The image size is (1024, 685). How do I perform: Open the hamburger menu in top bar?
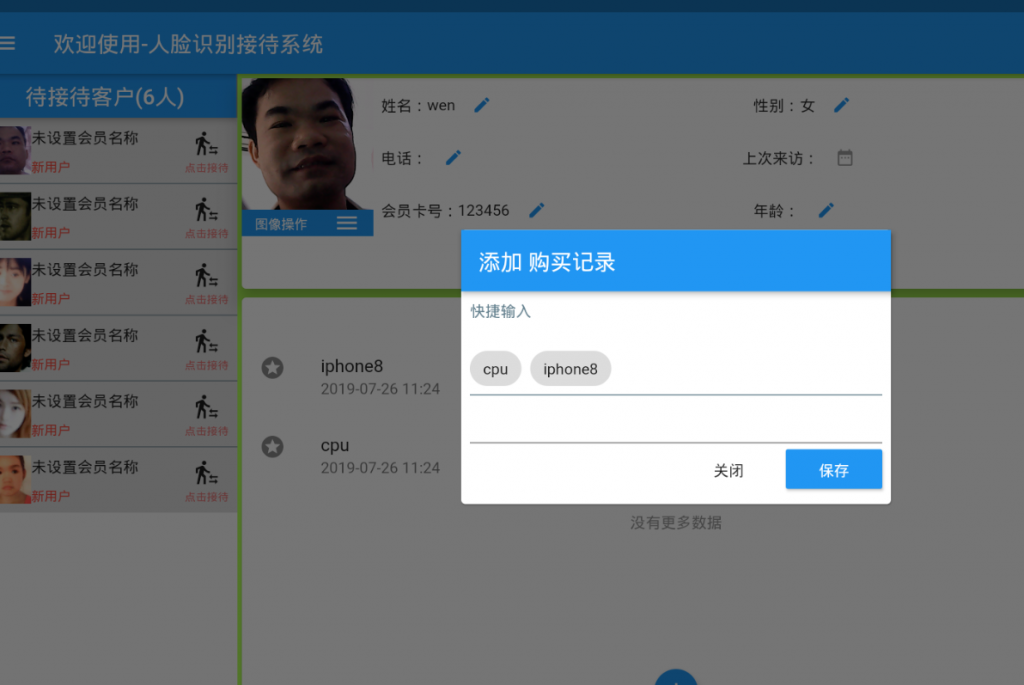(x=8, y=44)
